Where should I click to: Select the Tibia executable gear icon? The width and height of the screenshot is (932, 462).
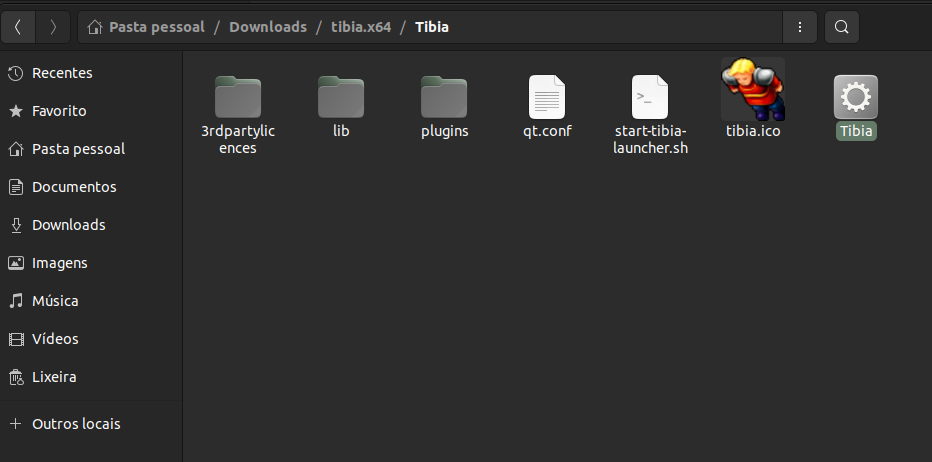point(856,96)
